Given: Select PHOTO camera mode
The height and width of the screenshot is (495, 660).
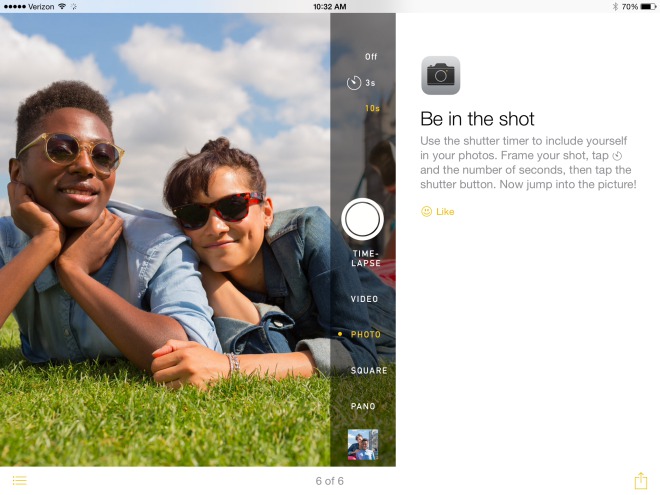Looking at the screenshot, I should 365,335.
